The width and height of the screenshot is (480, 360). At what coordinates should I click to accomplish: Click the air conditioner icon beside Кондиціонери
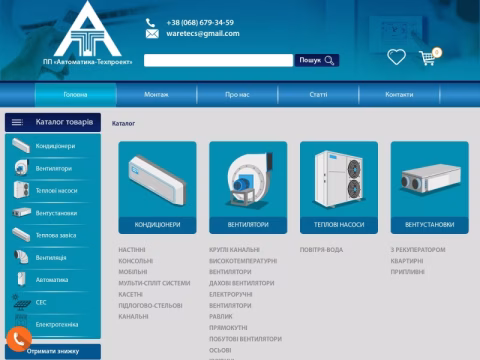point(21,146)
